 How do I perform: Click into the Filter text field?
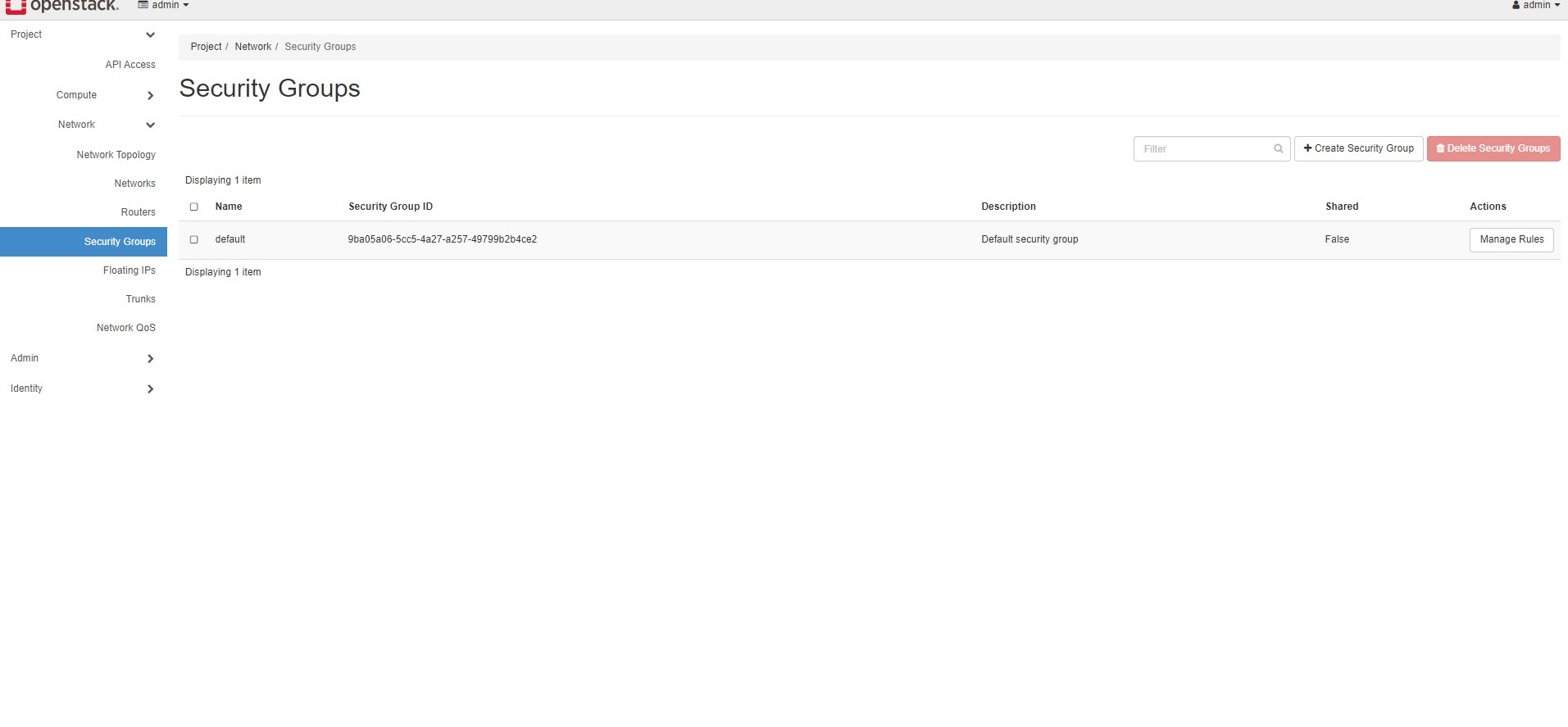[x=1201, y=148]
